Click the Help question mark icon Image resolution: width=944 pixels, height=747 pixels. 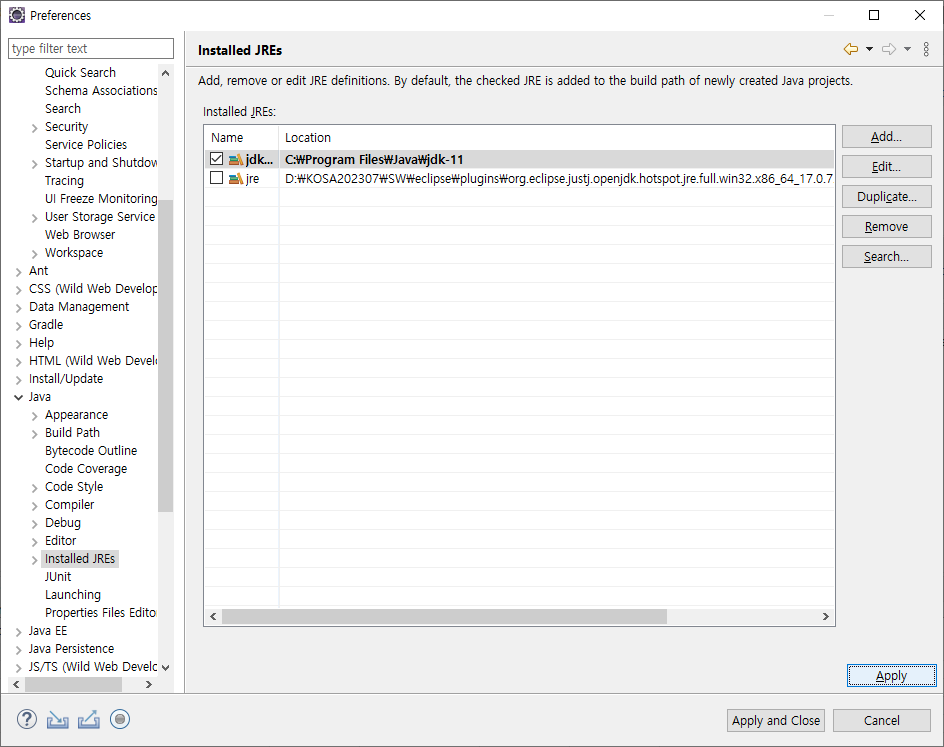point(26,719)
